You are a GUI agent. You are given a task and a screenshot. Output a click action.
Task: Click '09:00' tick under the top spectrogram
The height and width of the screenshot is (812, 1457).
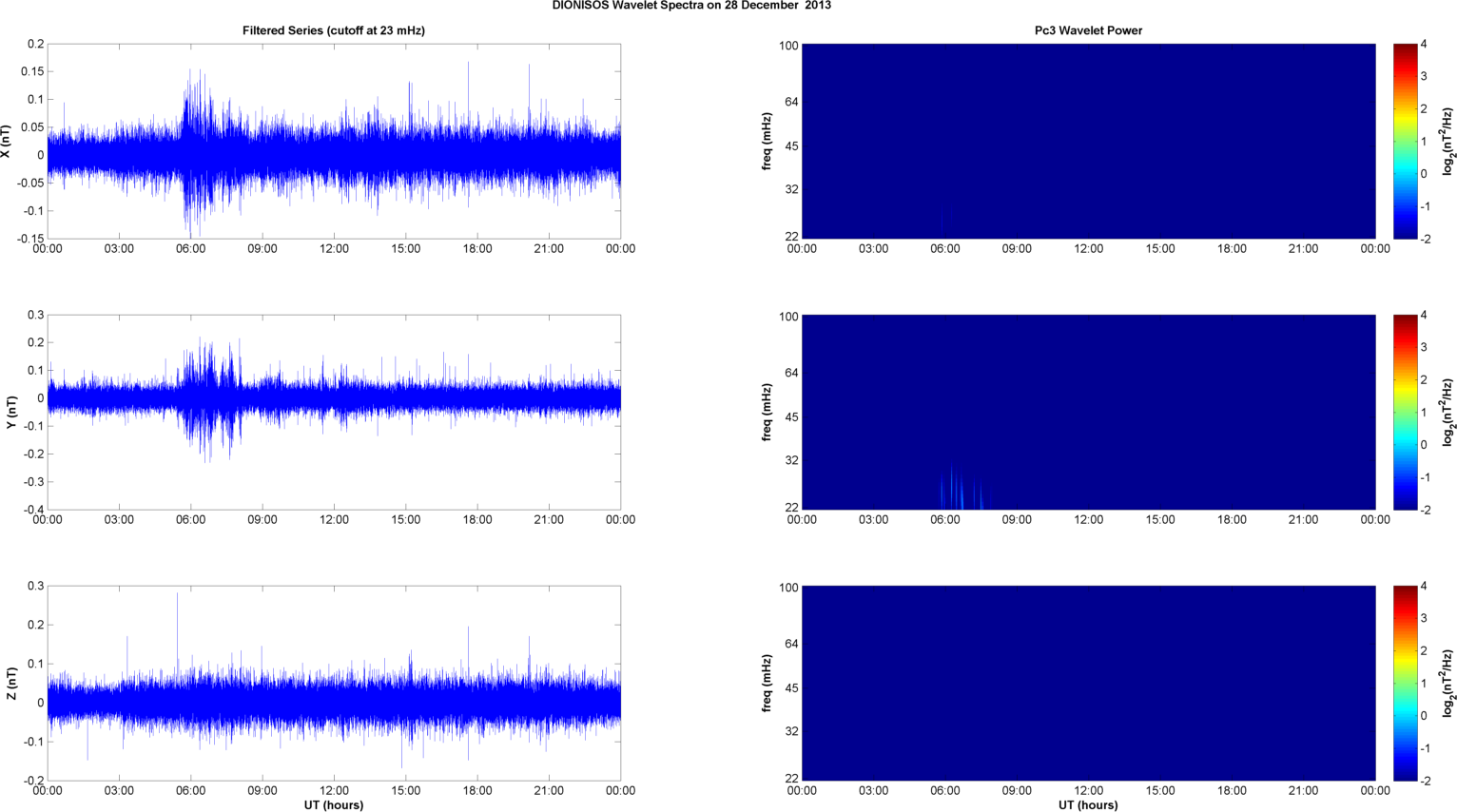tap(1017, 249)
